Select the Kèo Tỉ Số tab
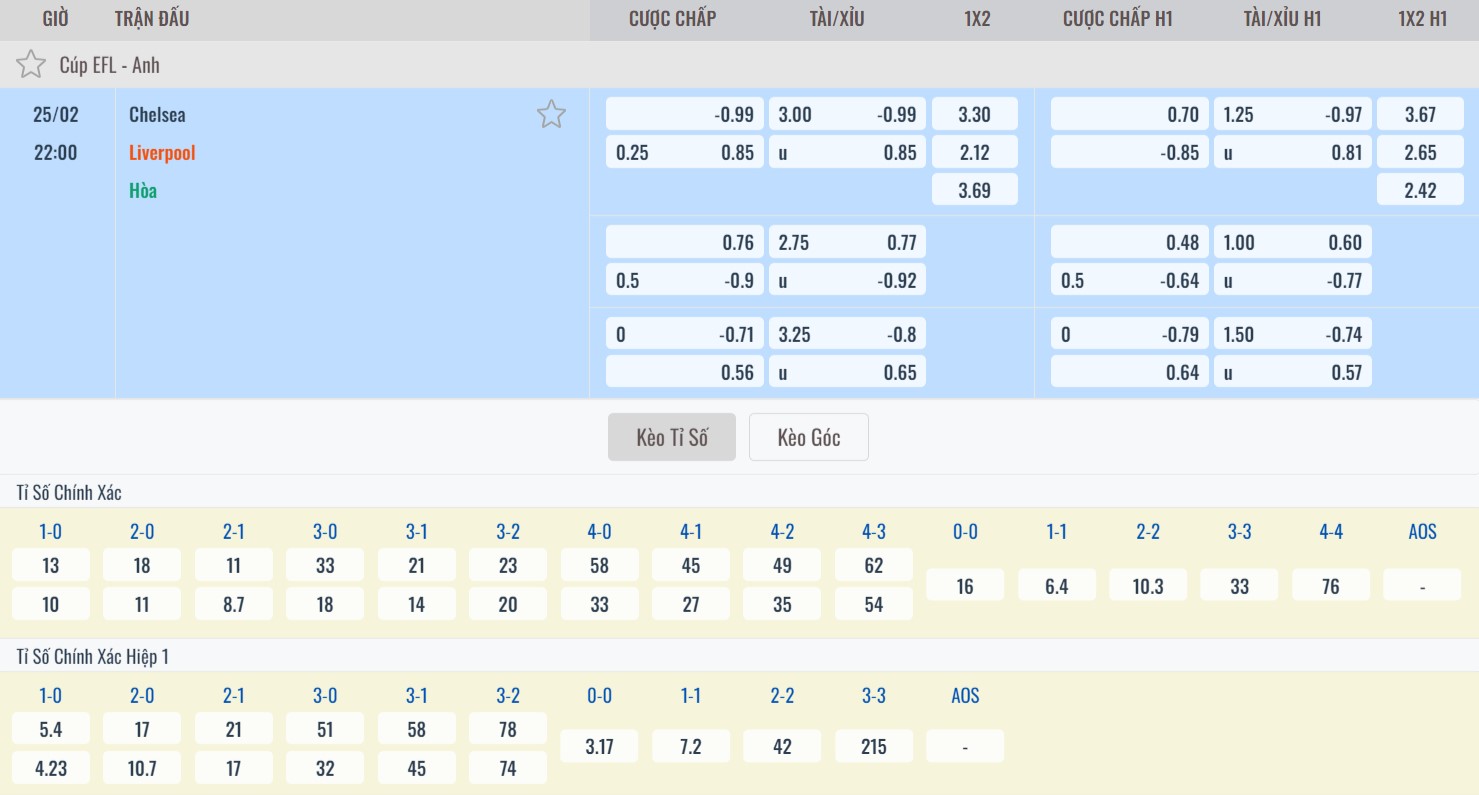The image size is (1479, 795). pos(672,437)
